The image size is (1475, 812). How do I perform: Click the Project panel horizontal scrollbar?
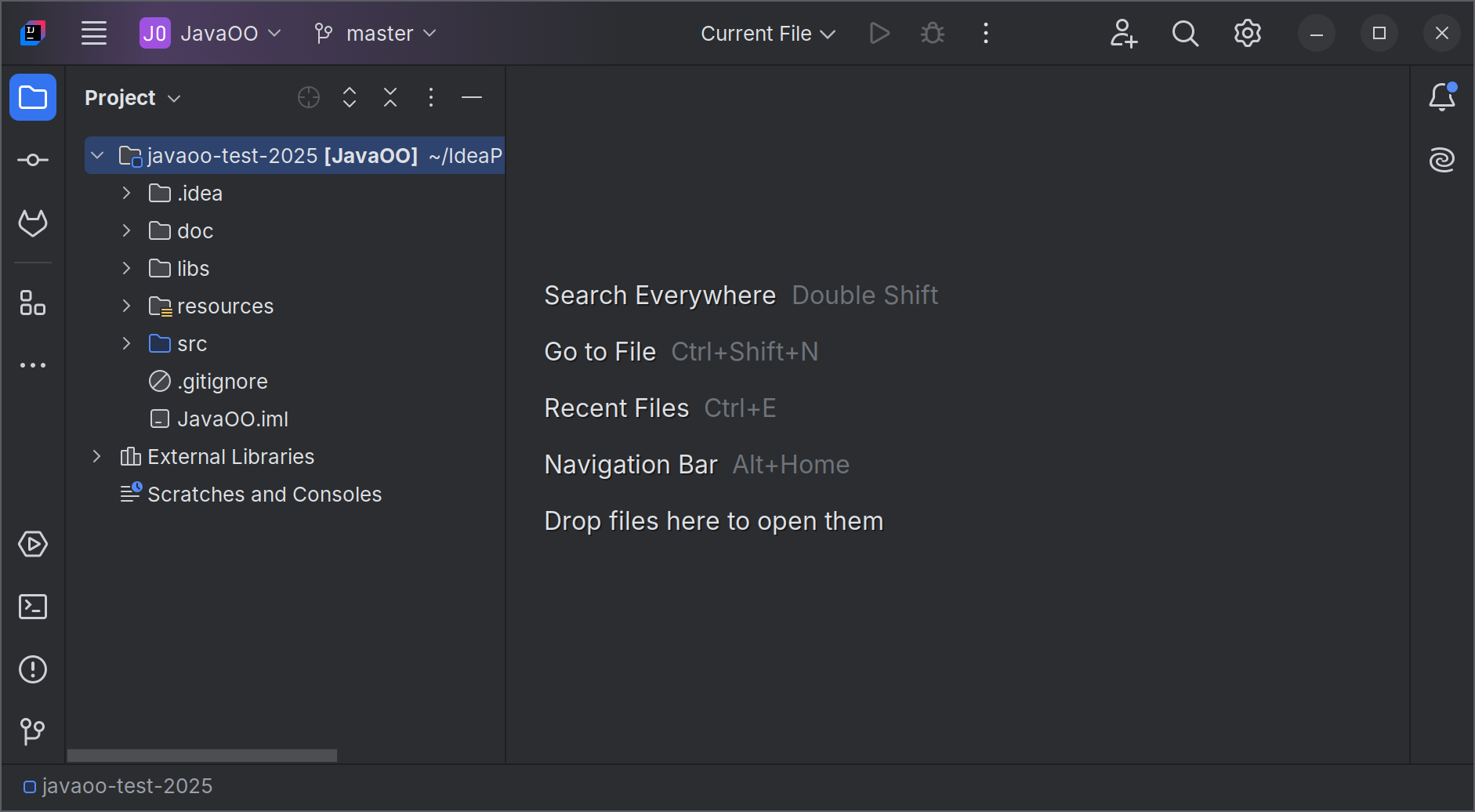click(202, 756)
